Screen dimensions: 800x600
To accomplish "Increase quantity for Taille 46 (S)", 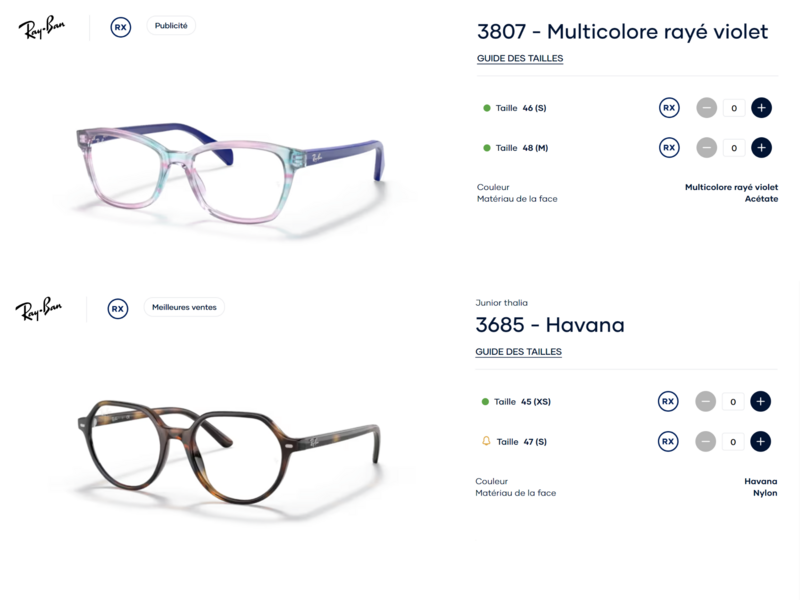I will pyautogui.click(x=761, y=108).
